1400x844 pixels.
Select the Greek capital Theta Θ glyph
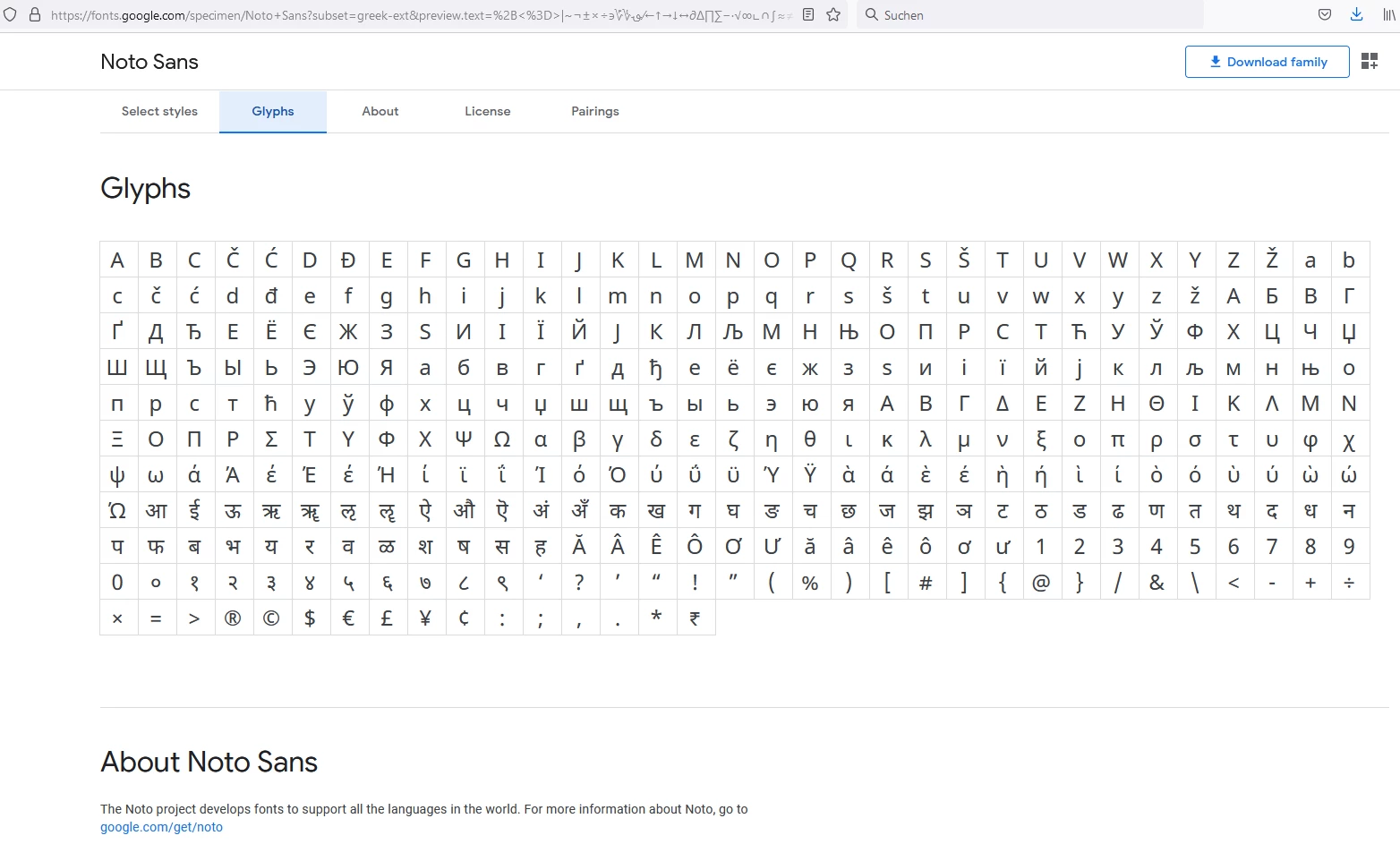click(1157, 404)
